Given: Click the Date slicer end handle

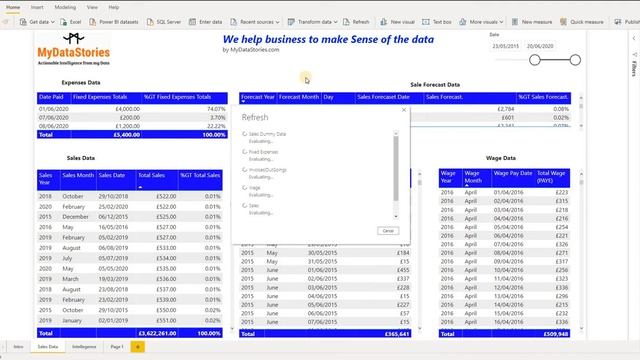Looking at the screenshot, I should 575,60.
